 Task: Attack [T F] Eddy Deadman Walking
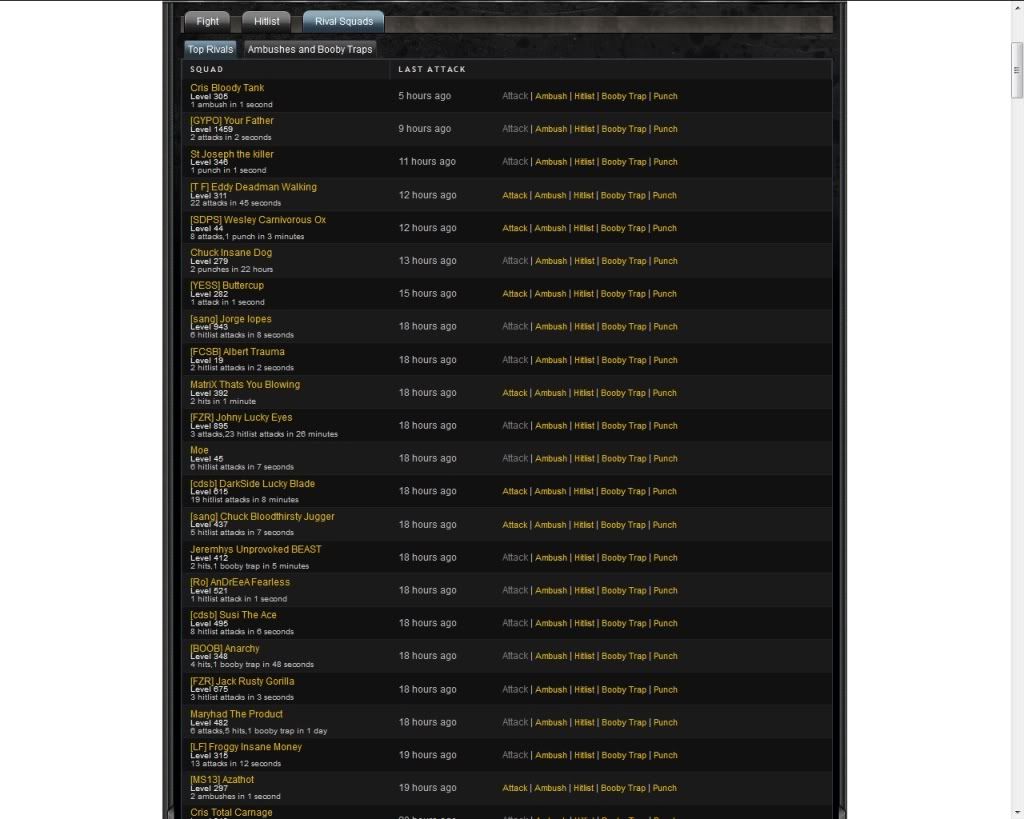pos(515,195)
